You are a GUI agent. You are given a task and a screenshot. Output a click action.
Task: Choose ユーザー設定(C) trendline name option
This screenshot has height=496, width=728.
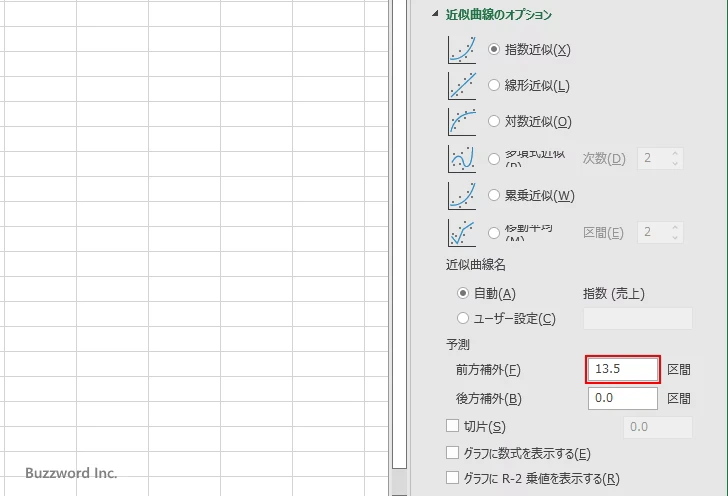click(x=463, y=318)
